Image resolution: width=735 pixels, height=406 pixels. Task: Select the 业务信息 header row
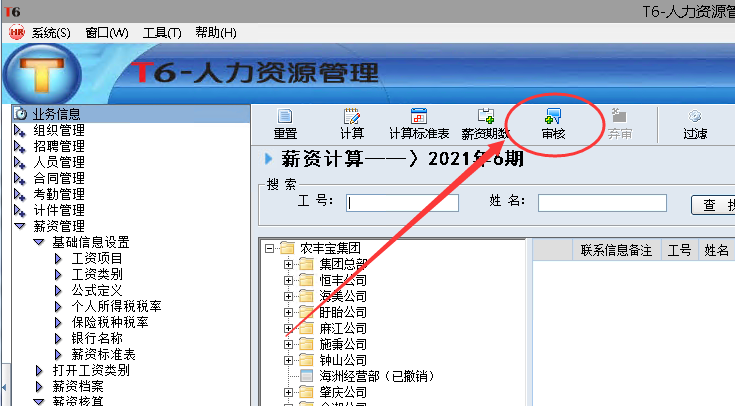pos(131,113)
